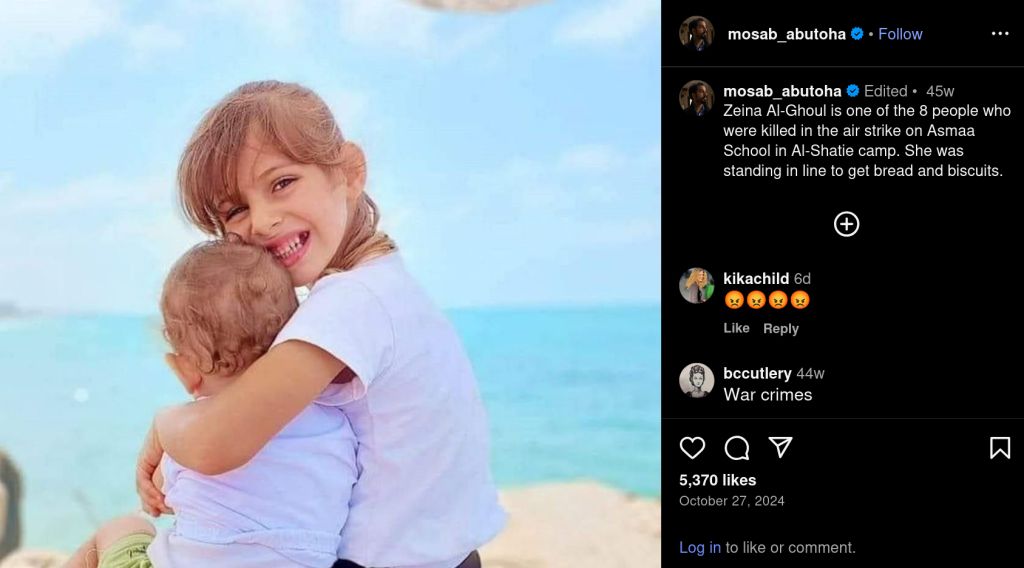Follow mosab_abutoha
Screen dimensions: 1024x568
pos(900,34)
